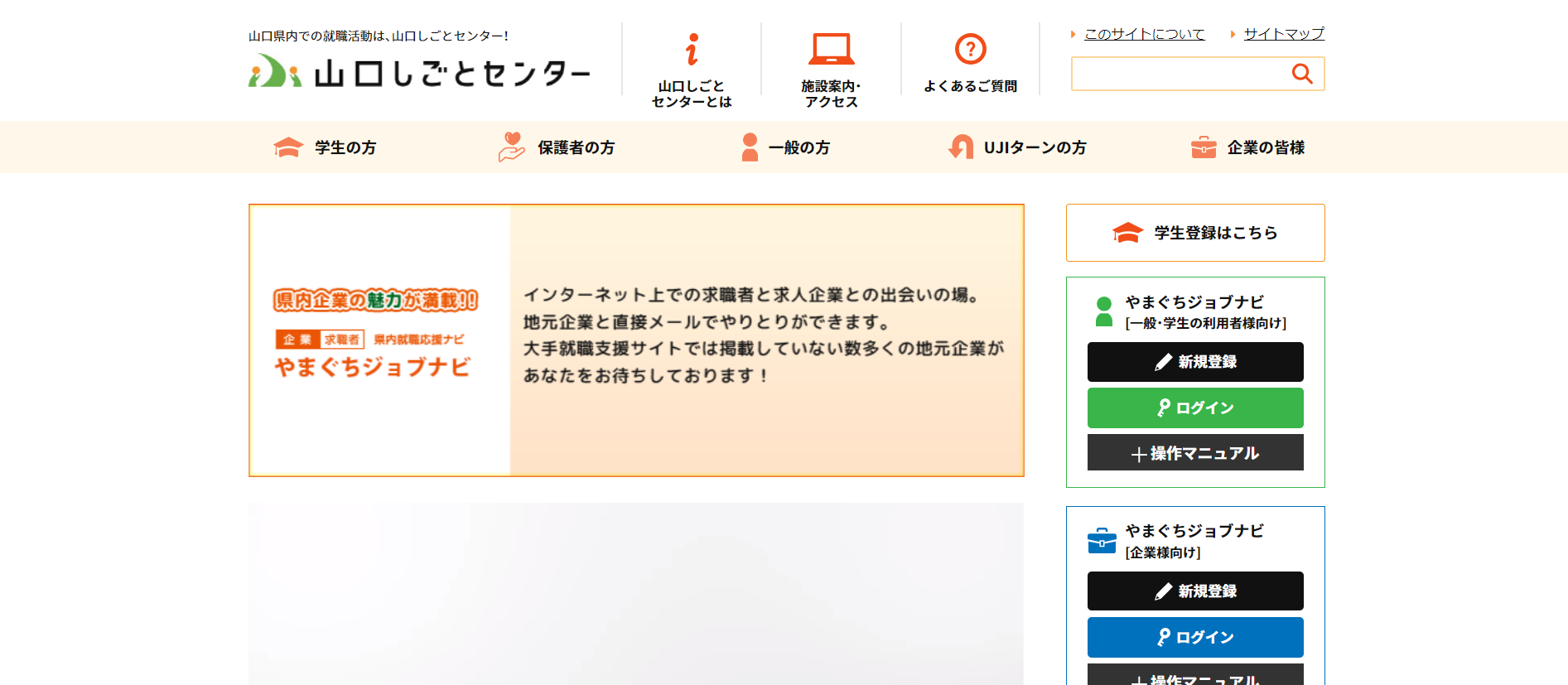The width and height of the screenshot is (1568, 685).
Task: Click the U-turn arrow icon for UJIターン
Action: point(961,147)
